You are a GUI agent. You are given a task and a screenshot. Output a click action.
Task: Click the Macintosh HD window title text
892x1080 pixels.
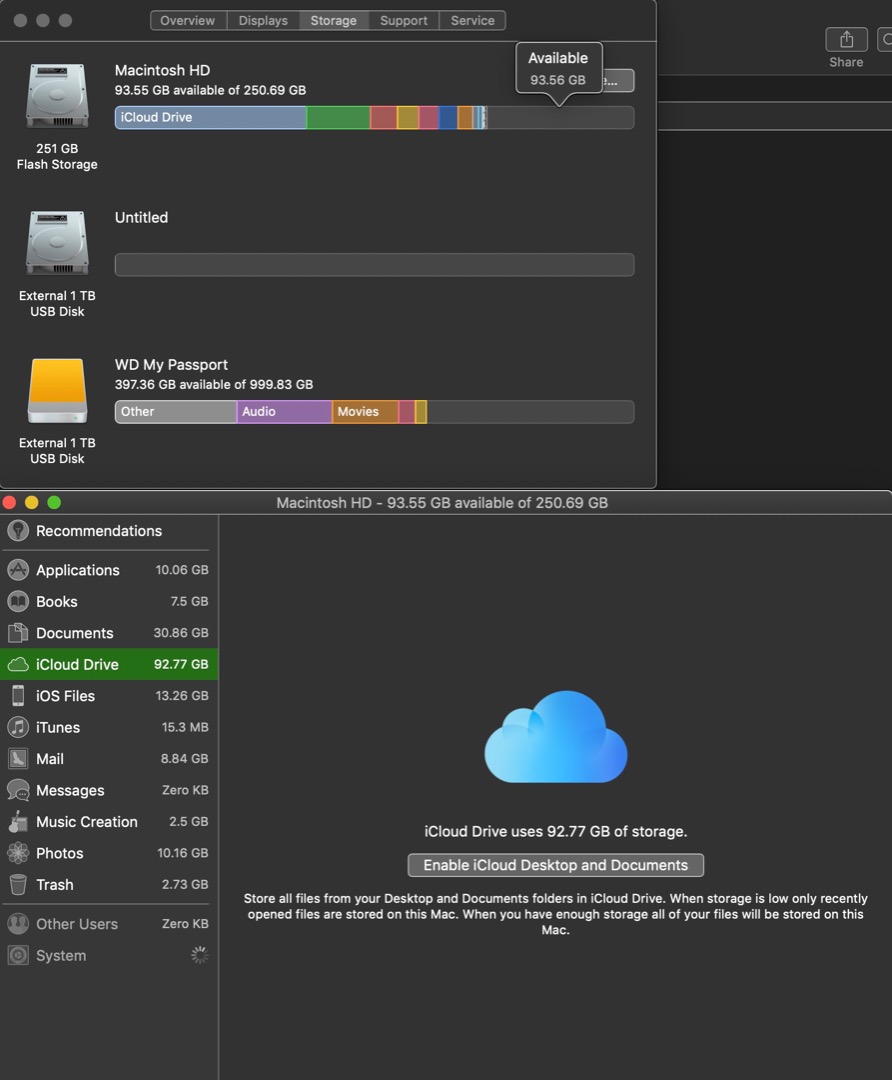(x=442, y=503)
